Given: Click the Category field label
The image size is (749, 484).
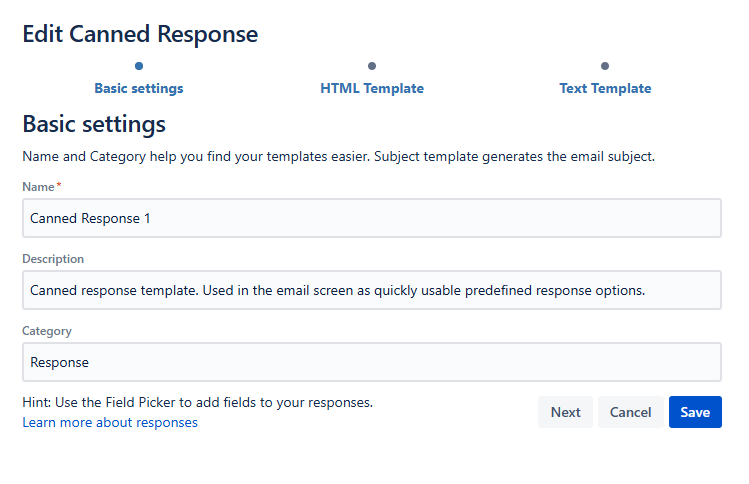Looking at the screenshot, I should (x=47, y=331).
